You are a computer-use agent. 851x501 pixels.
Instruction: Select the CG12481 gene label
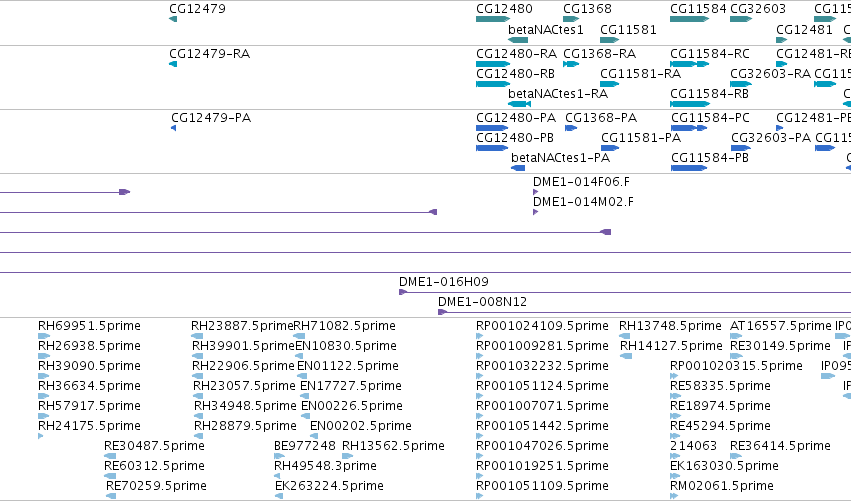pyautogui.click(x=804, y=30)
